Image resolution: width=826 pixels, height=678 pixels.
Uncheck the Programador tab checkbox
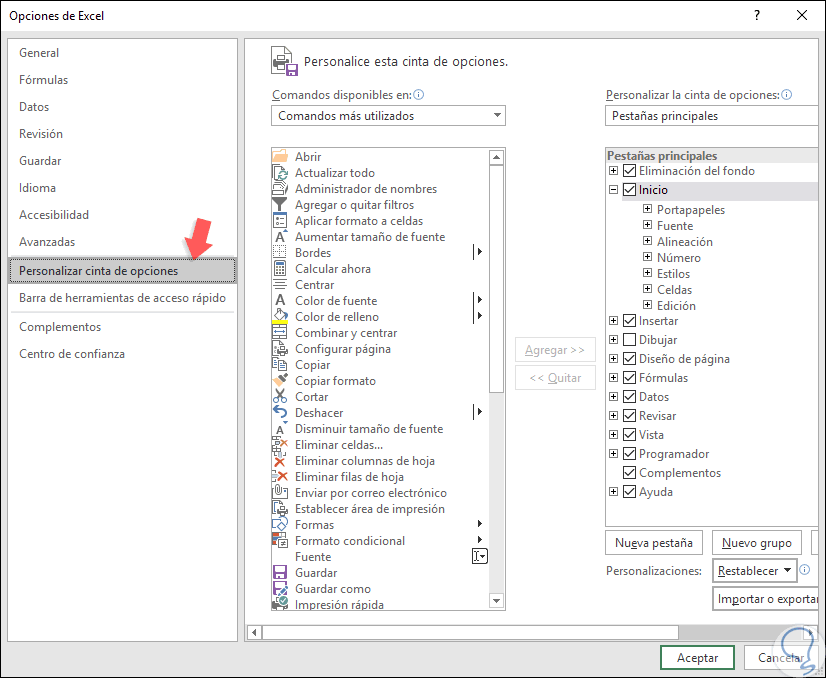click(x=629, y=453)
